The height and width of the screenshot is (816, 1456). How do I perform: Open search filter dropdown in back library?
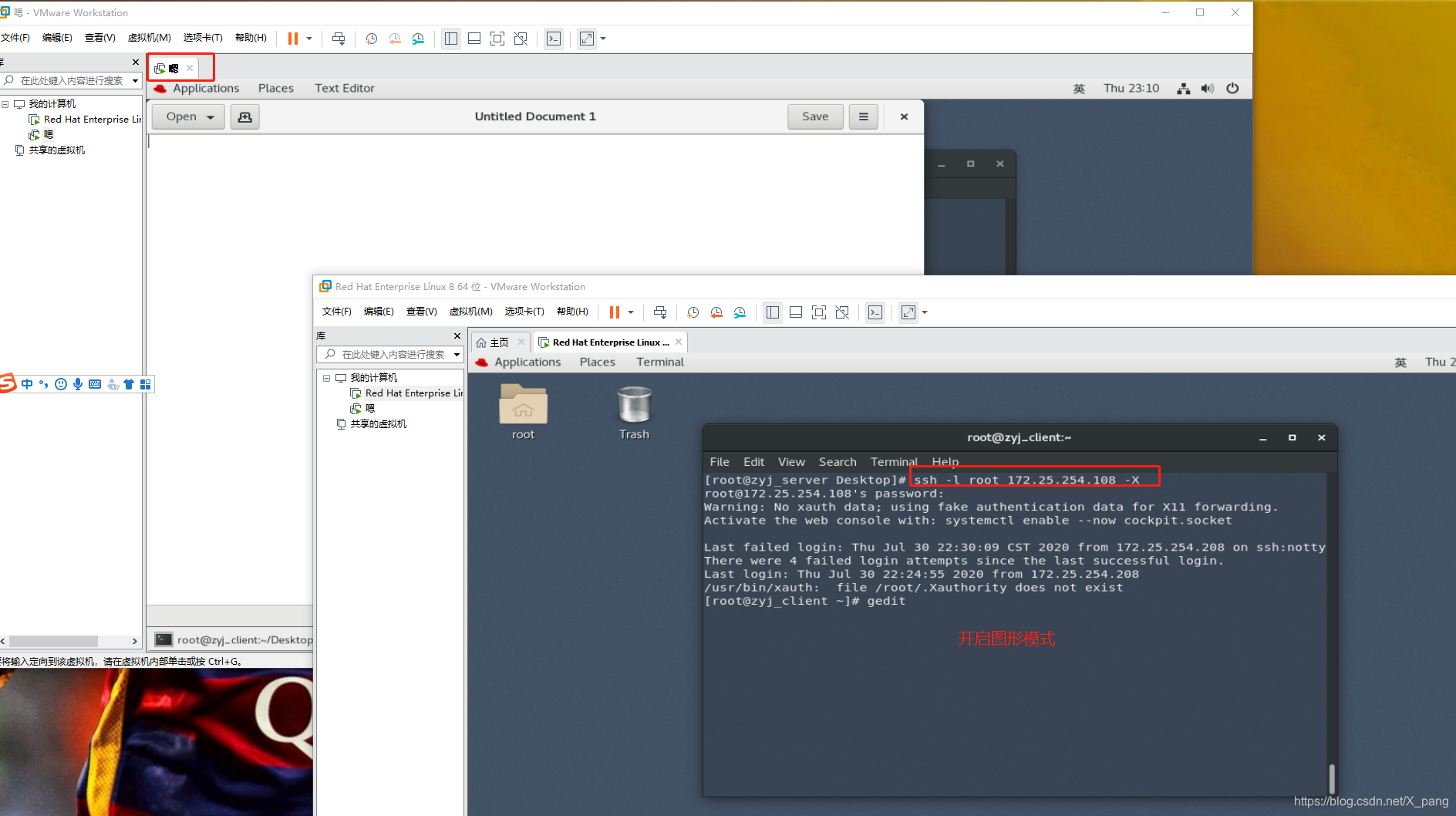tap(135, 81)
